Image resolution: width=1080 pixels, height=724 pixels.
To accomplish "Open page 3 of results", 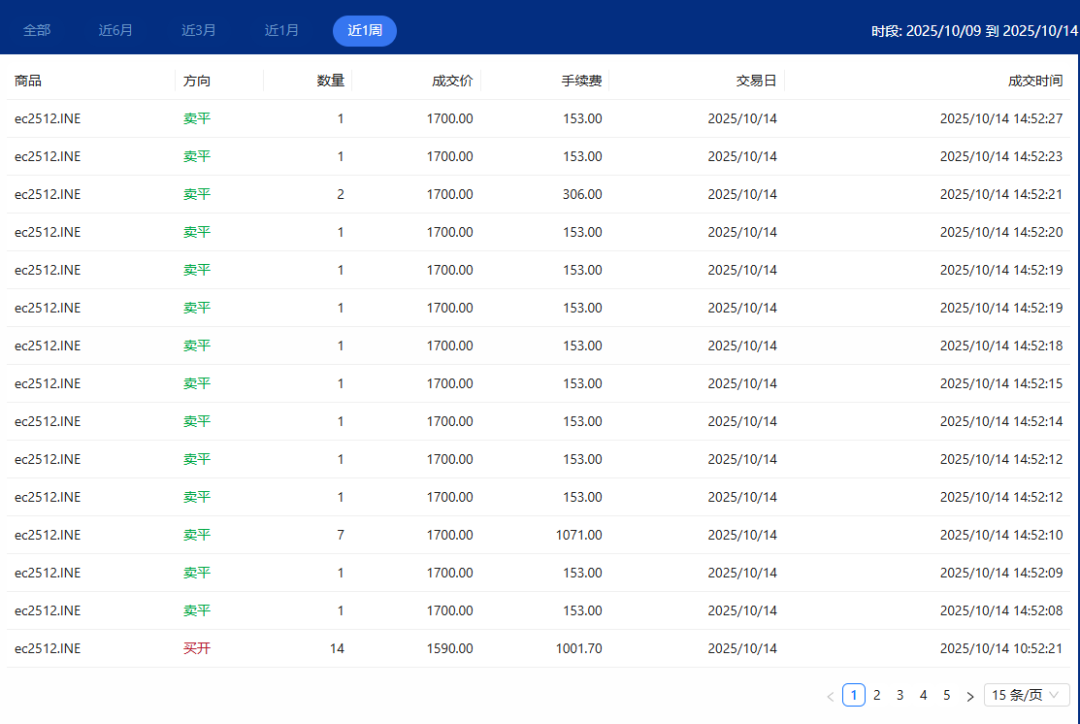I will click(900, 695).
